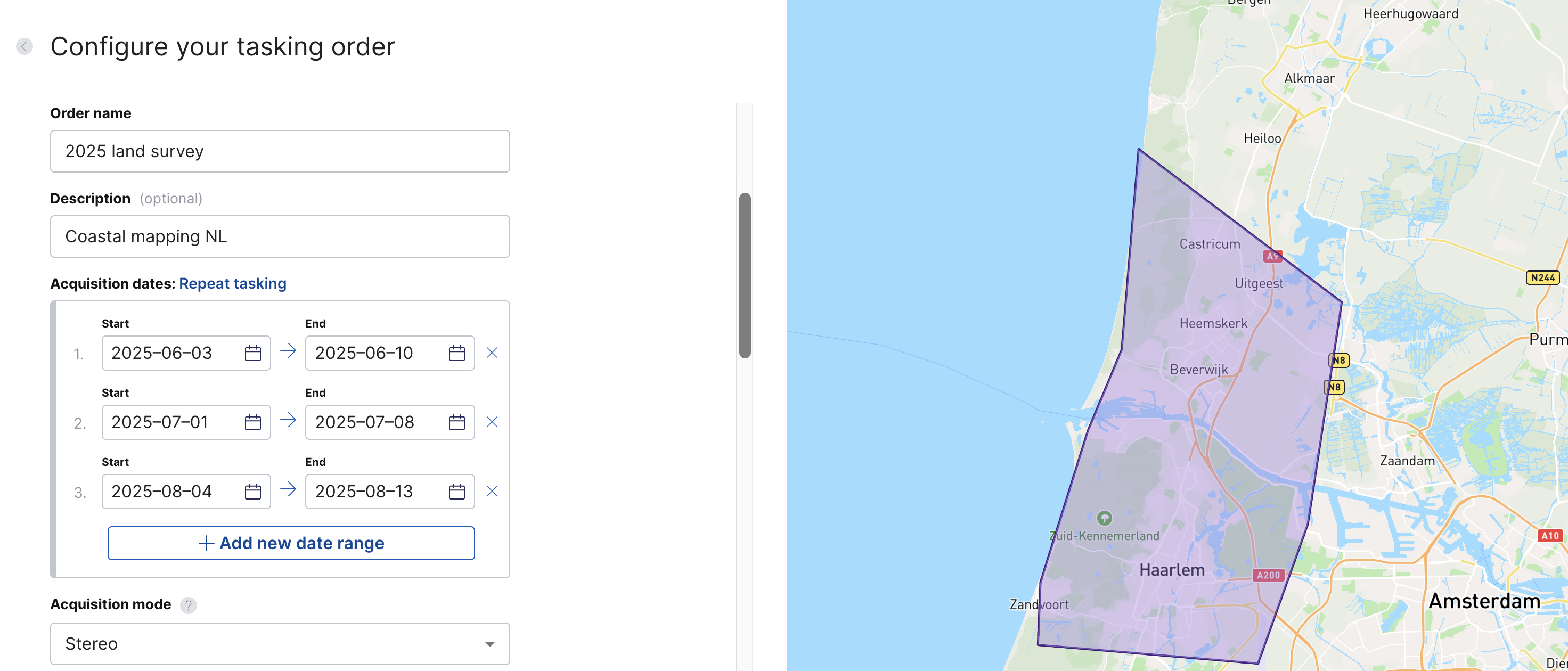Remove the third date range
This screenshot has width=1568, height=671.
coord(492,492)
